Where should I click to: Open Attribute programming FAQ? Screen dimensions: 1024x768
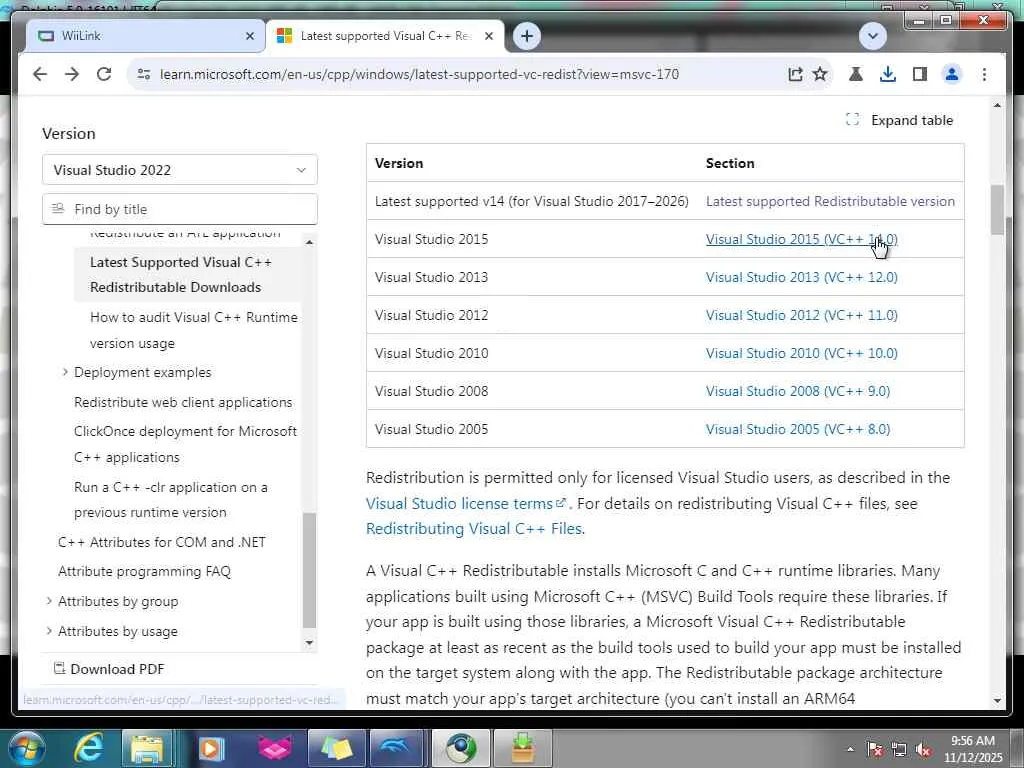tap(144, 571)
